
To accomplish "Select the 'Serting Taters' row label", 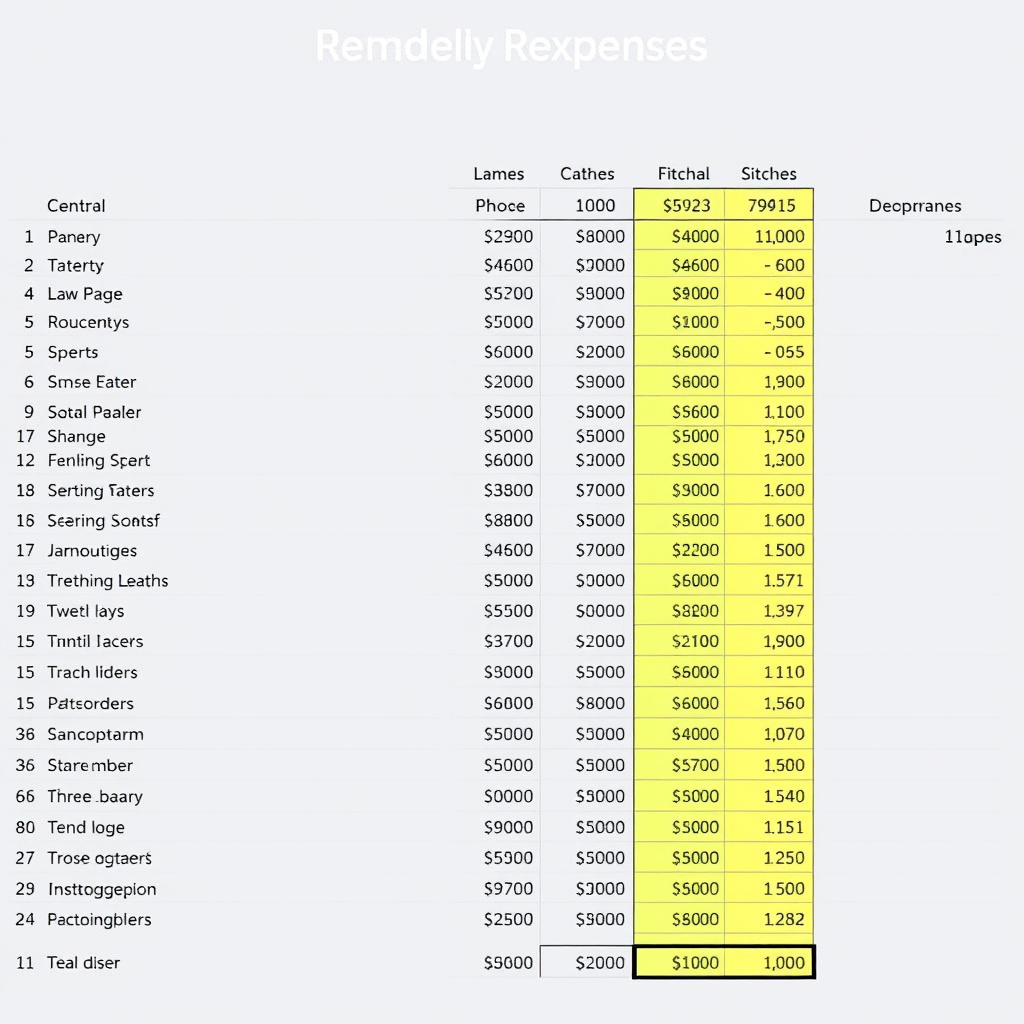I will (x=101, y=490).
